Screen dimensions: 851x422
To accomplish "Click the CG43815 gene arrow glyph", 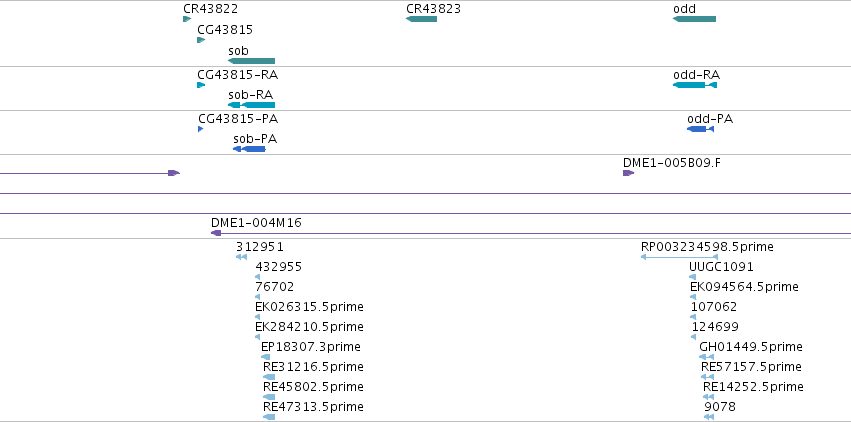I will 201,40.
